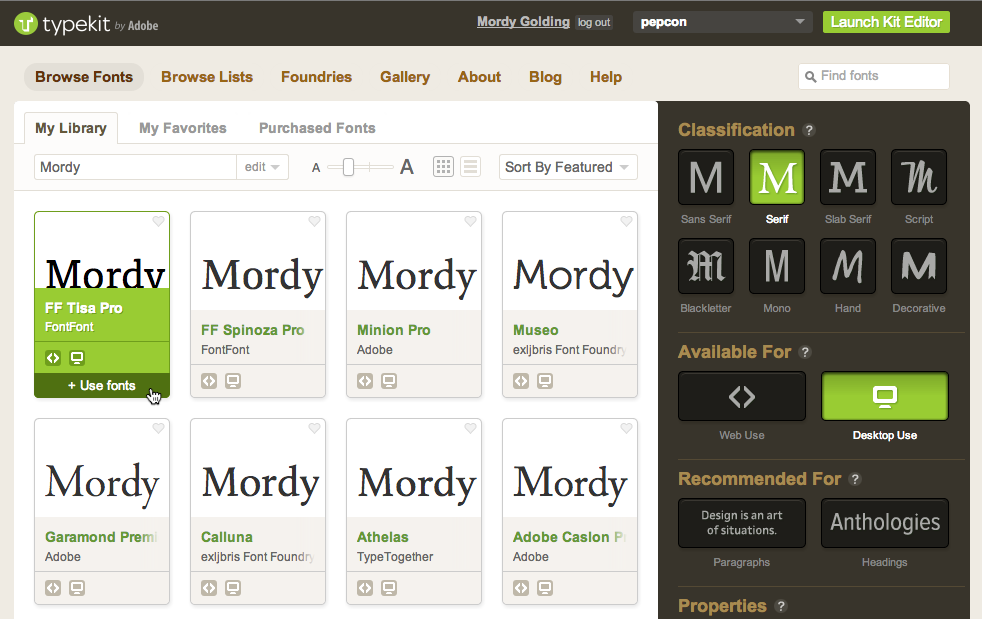
Task: Click web use icon on Calluna
Action: 209,588
